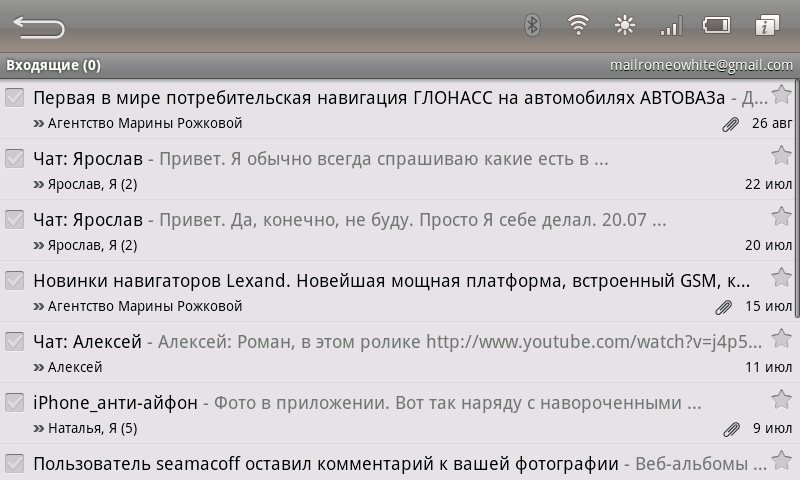Tick checkbox for Чат: Алексей
Viewport: 800px width, 480px height.
click(14, 342)
